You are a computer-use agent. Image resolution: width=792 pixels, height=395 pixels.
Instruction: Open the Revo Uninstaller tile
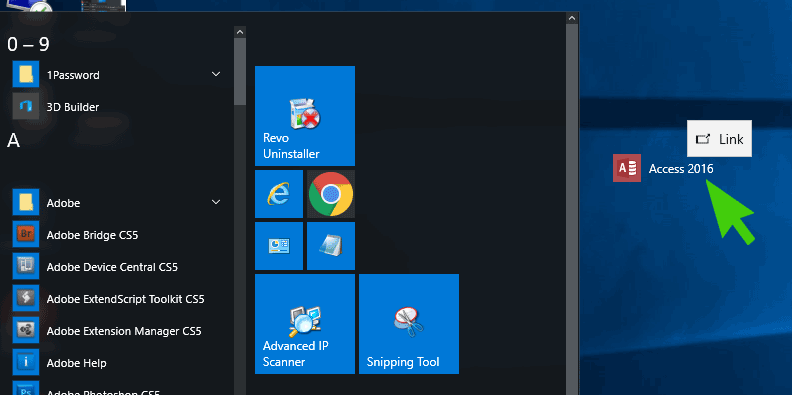click(305, 116)
